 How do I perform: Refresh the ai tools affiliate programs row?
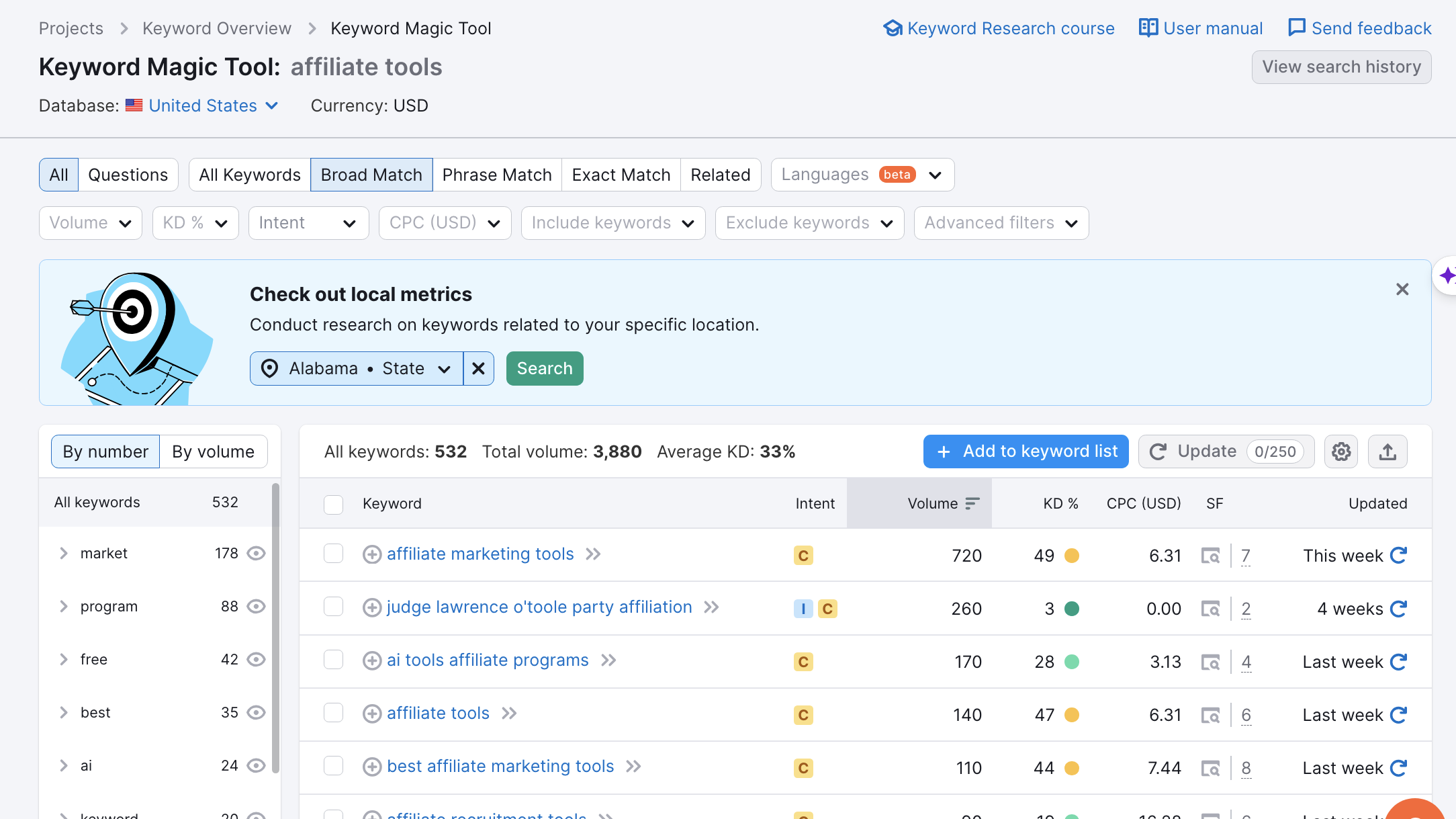(x=1399, y=662)
